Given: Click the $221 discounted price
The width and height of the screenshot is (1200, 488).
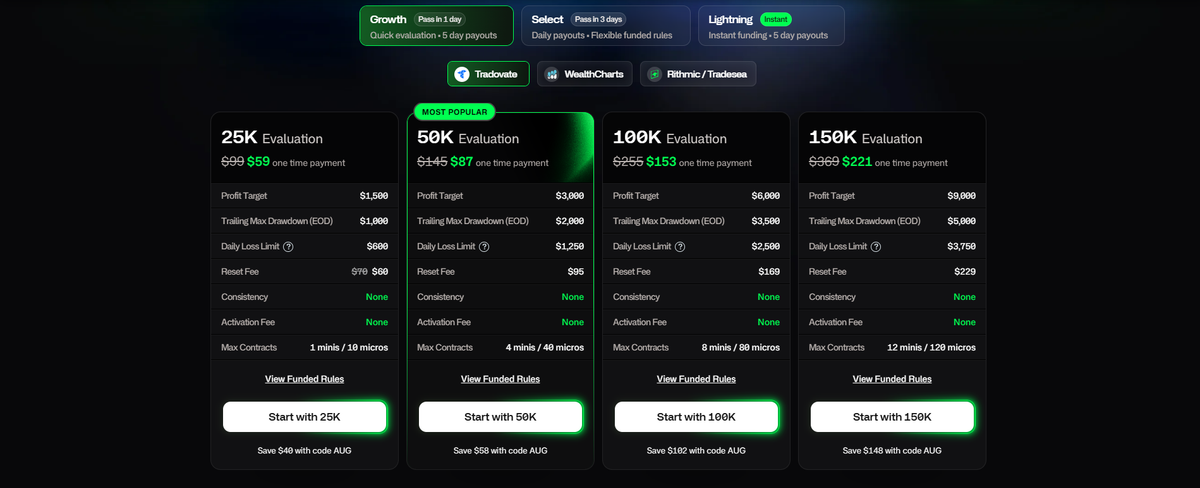Looking at the screenshot, I should coord(857,161).
